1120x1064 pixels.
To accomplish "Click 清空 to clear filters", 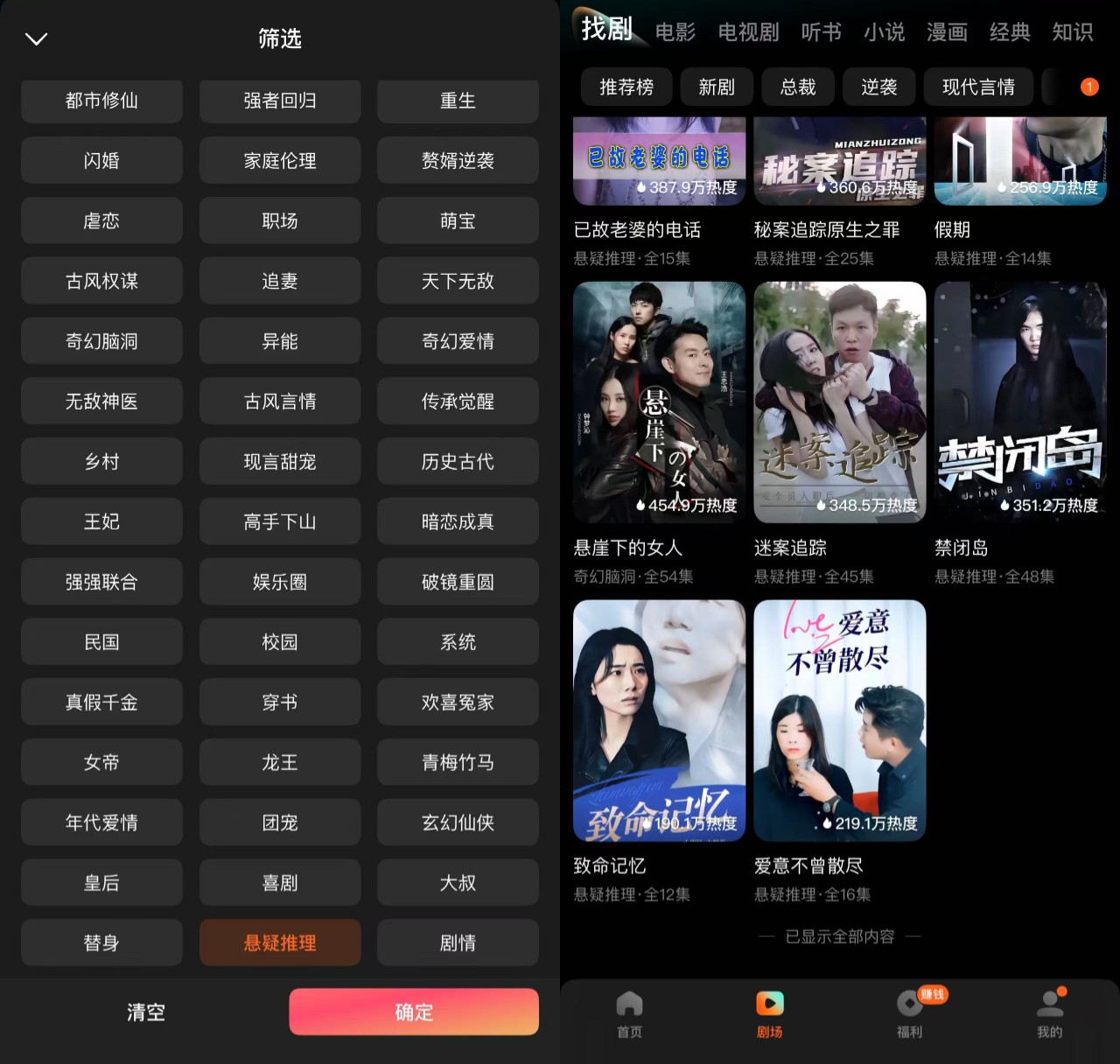I will (146, 1012).
